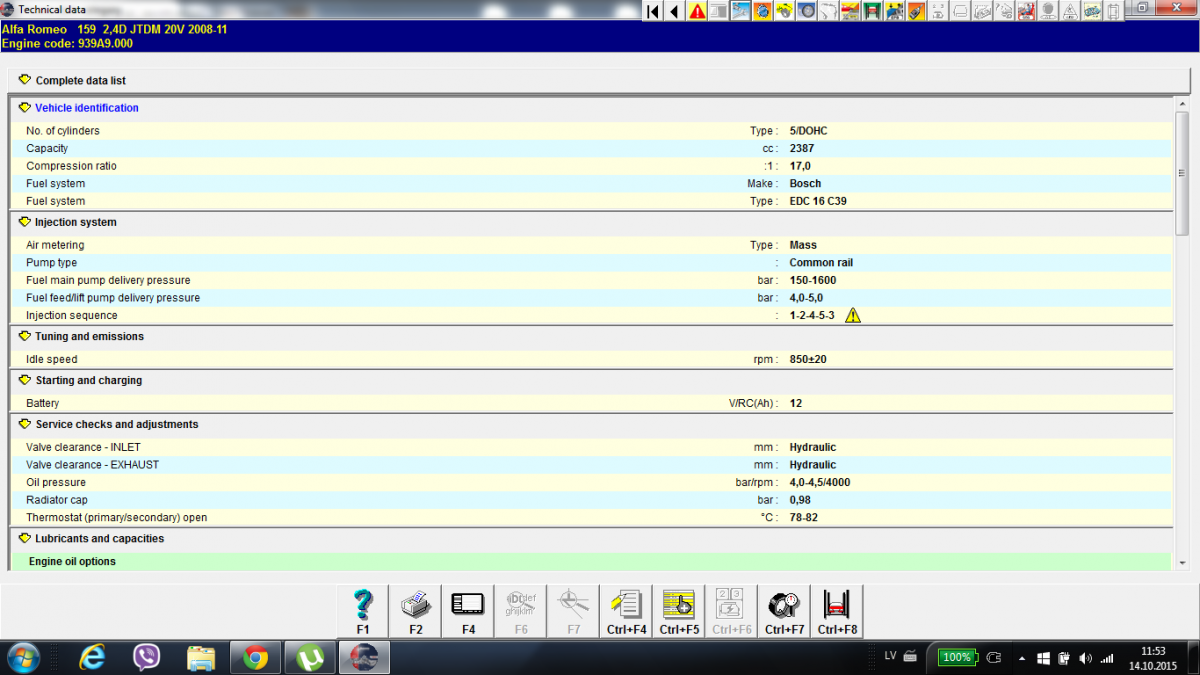Open the F1 help question mark
The width and height of the screenshot is (1200, 675).
pos(363,612)
